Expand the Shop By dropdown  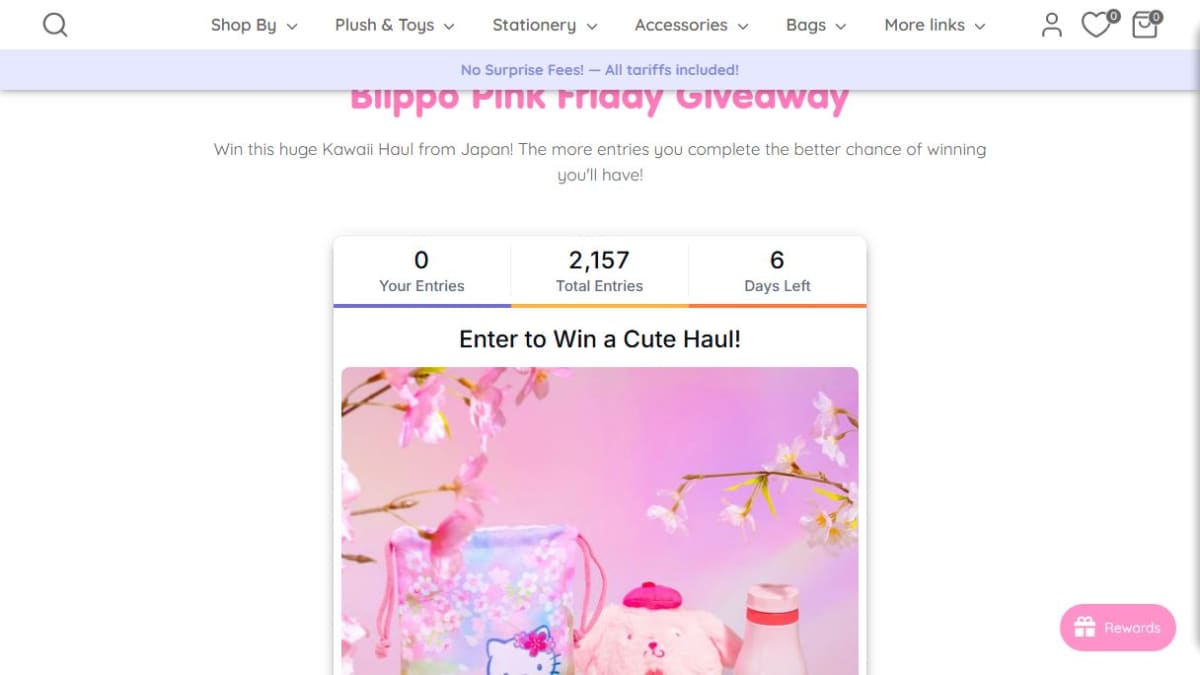click(254, 25)
